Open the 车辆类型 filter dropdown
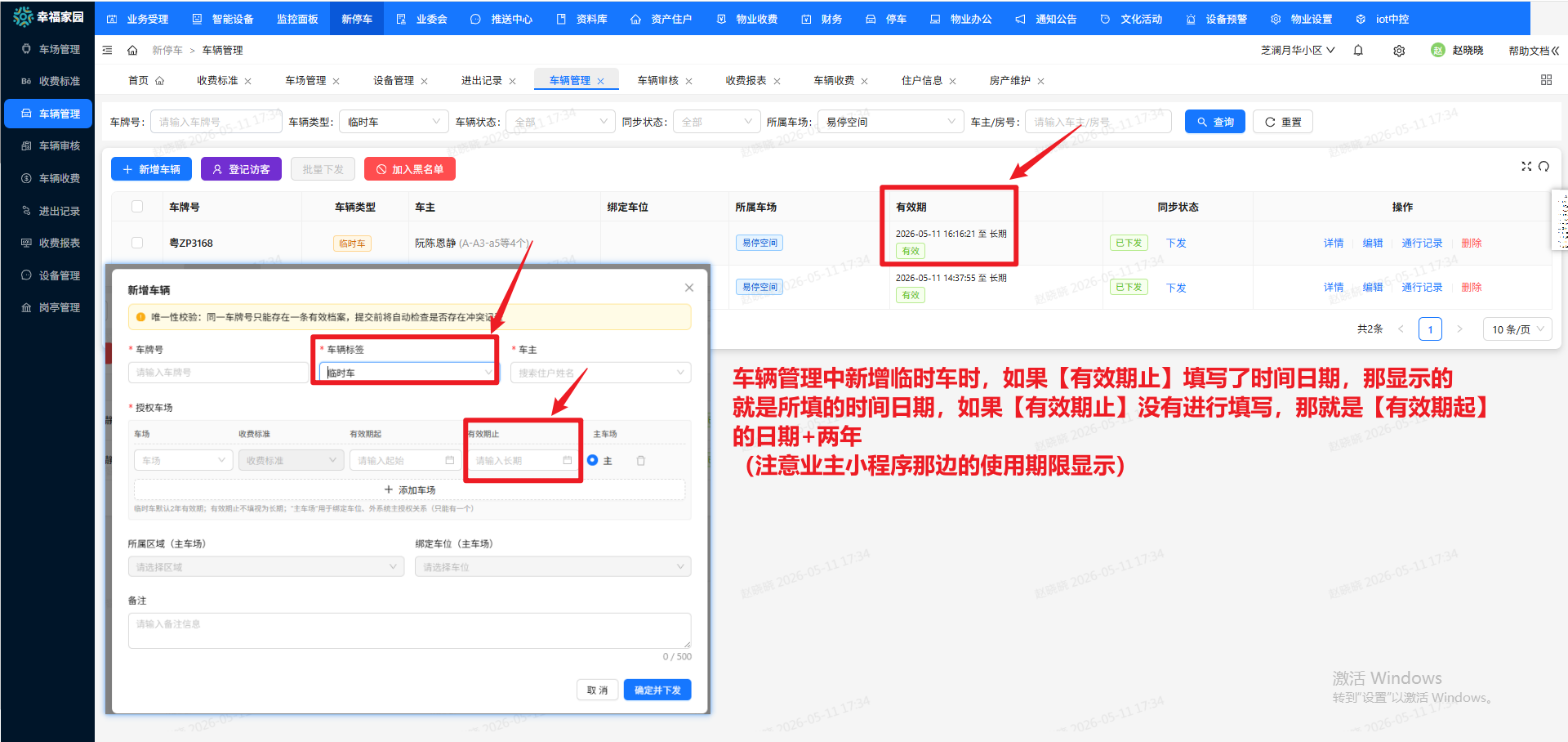Screen dimensions: 1568x742 [394, 122]
